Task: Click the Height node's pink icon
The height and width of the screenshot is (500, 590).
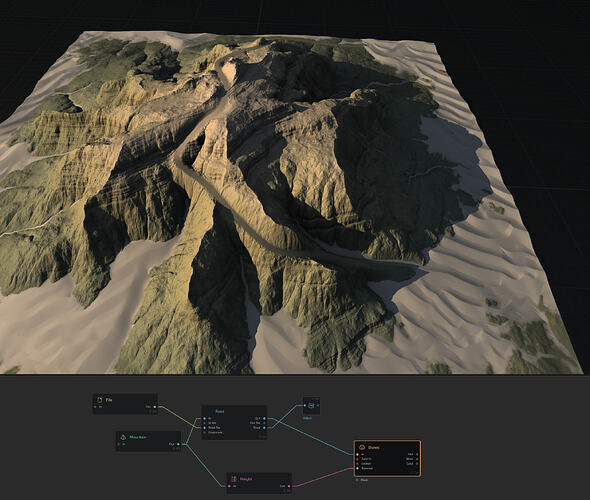Action: click(234, 479)
